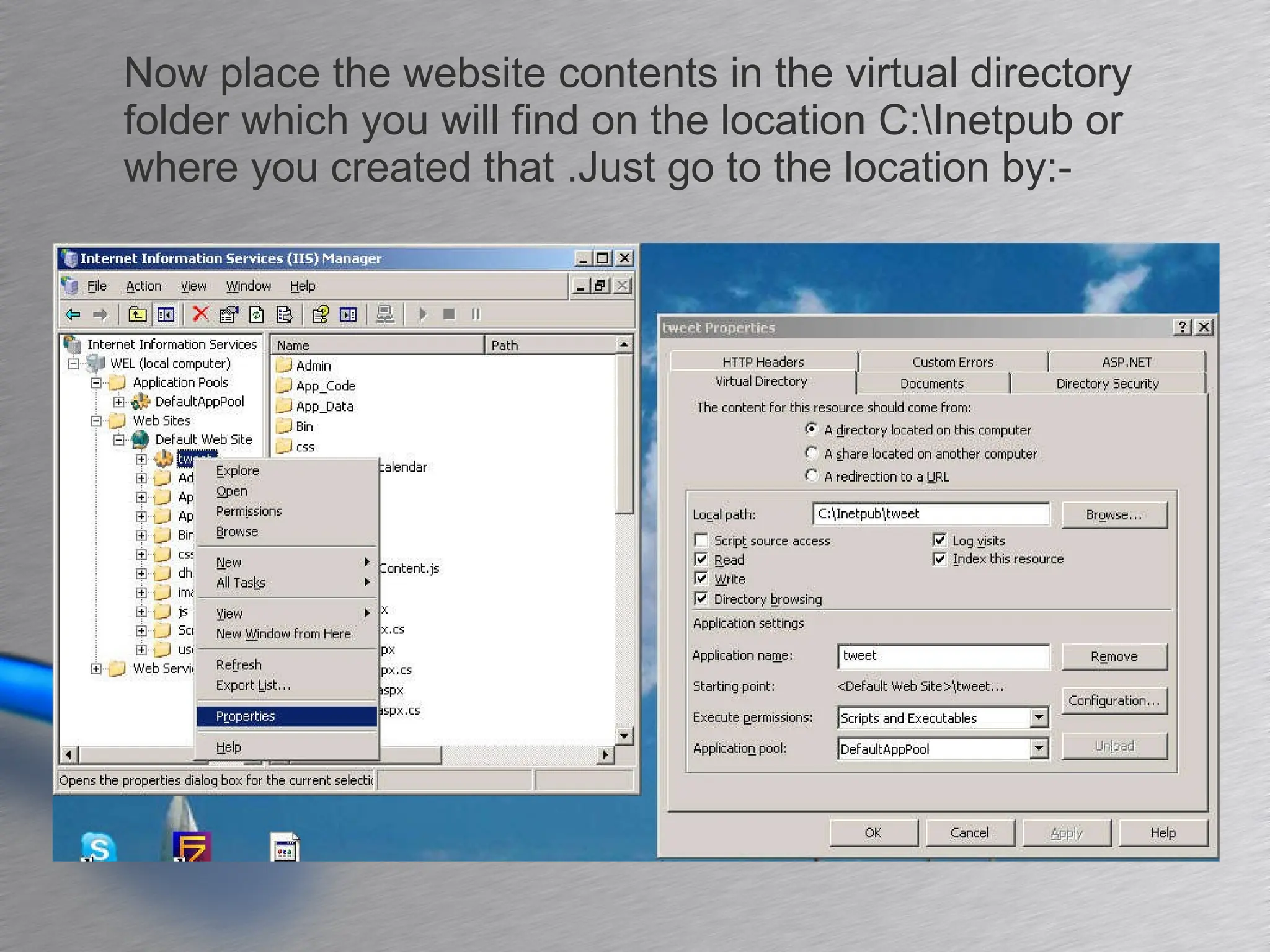Toggle the Read checkbox
This screenshot has width=1270, height=952.
click(701, 560)
